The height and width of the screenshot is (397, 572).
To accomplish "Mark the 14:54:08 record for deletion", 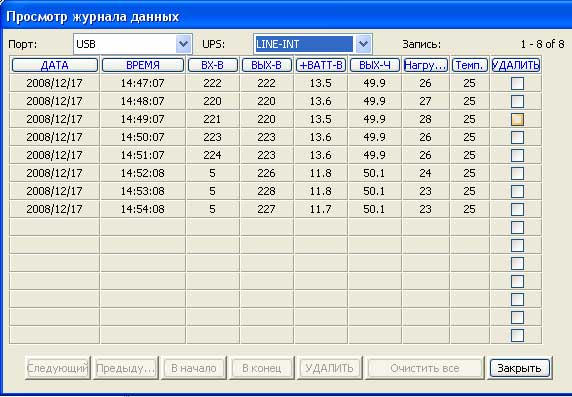I will (517, 209).
